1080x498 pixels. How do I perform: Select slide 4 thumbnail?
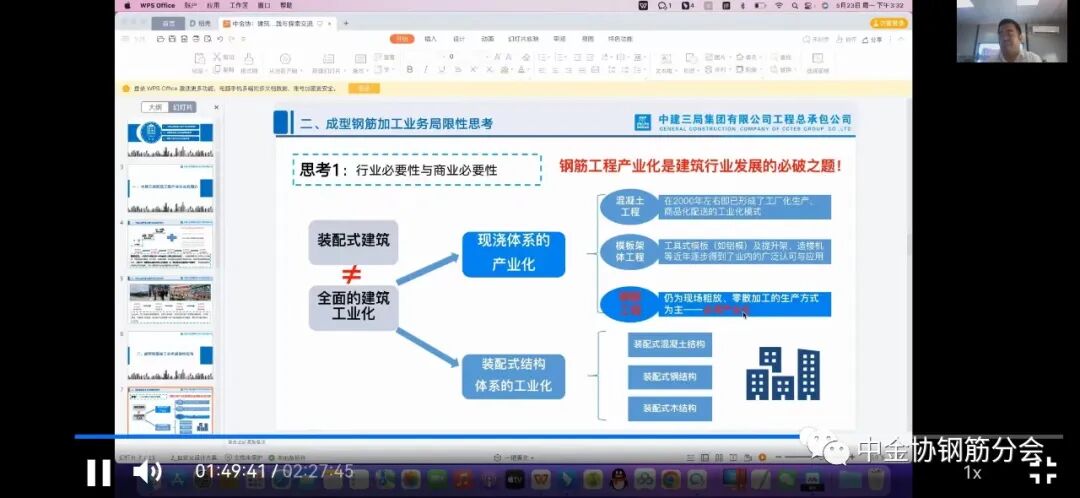tap(170, 244)
